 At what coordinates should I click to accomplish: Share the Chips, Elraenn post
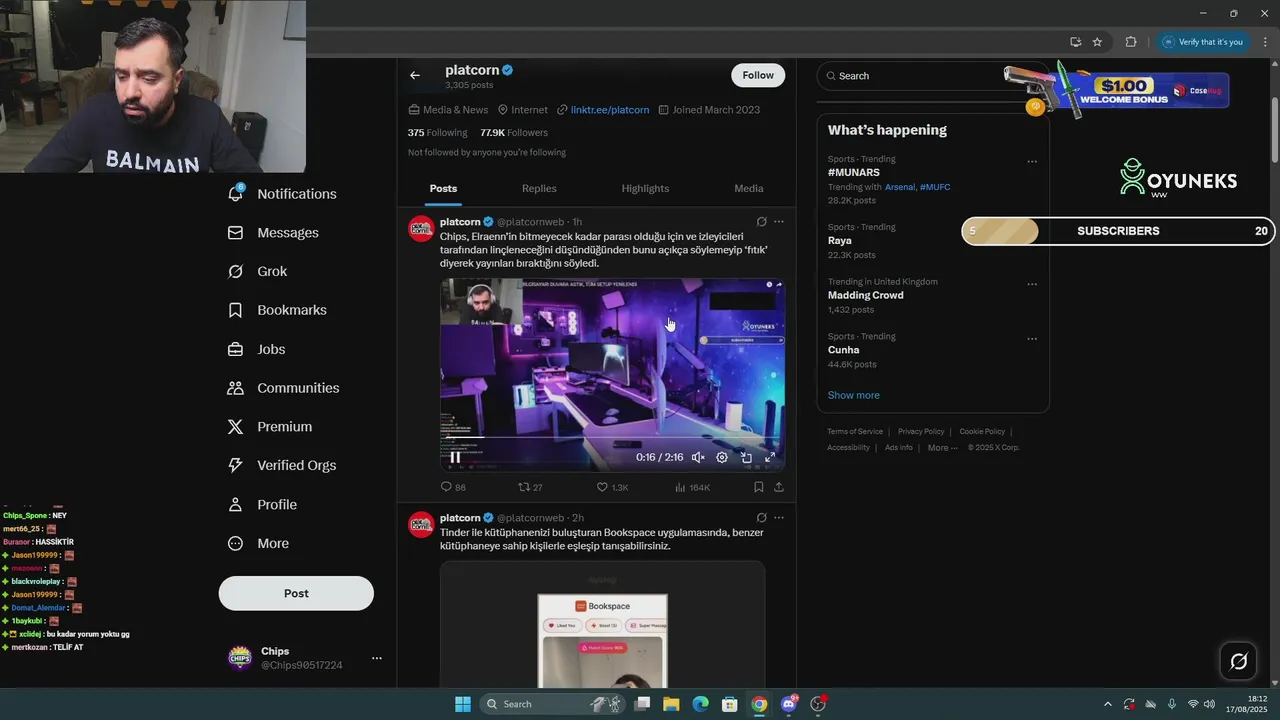point(779,487)
